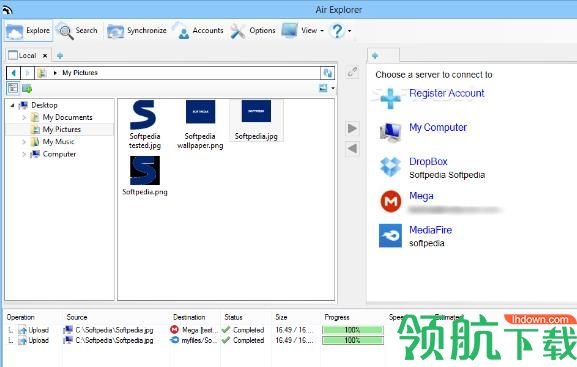Click the Status column header
Screen dimensions: 577x367
tap(233, 317)
